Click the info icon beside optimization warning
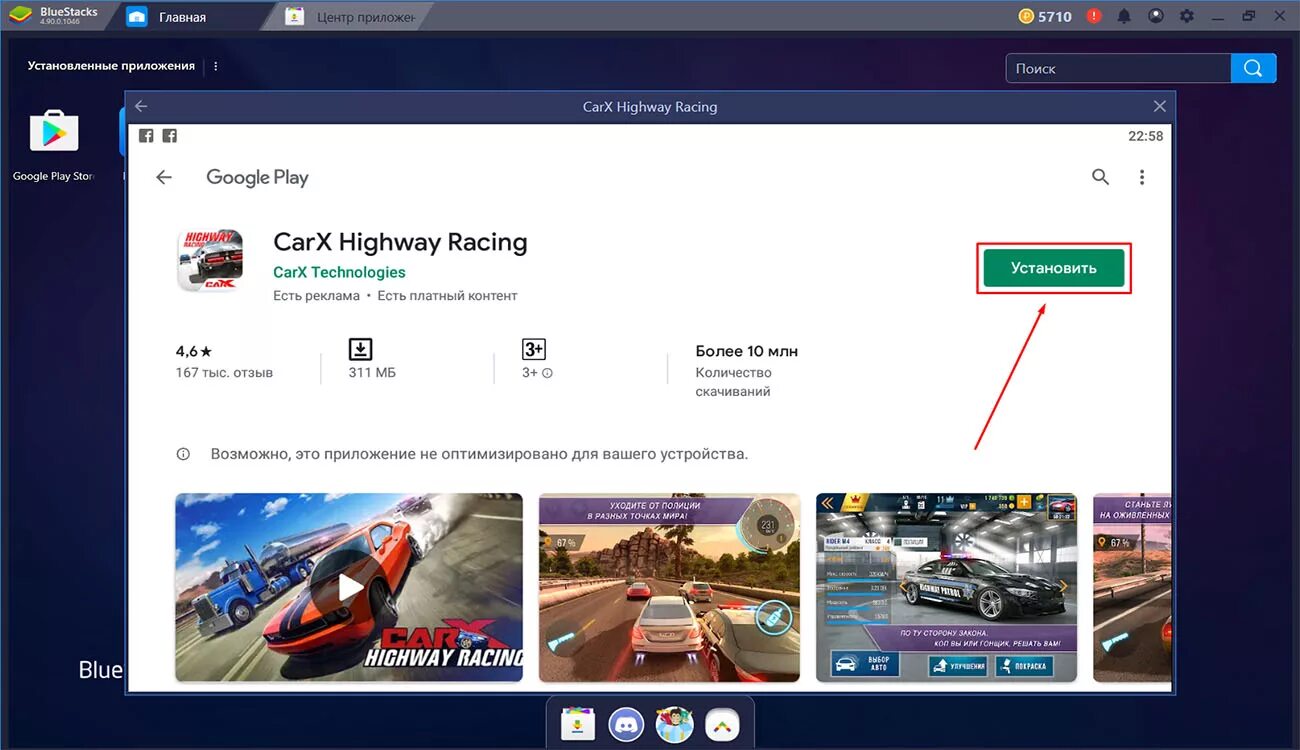The height and width of the screenshot is (750, 1300). tap(183, 454)
